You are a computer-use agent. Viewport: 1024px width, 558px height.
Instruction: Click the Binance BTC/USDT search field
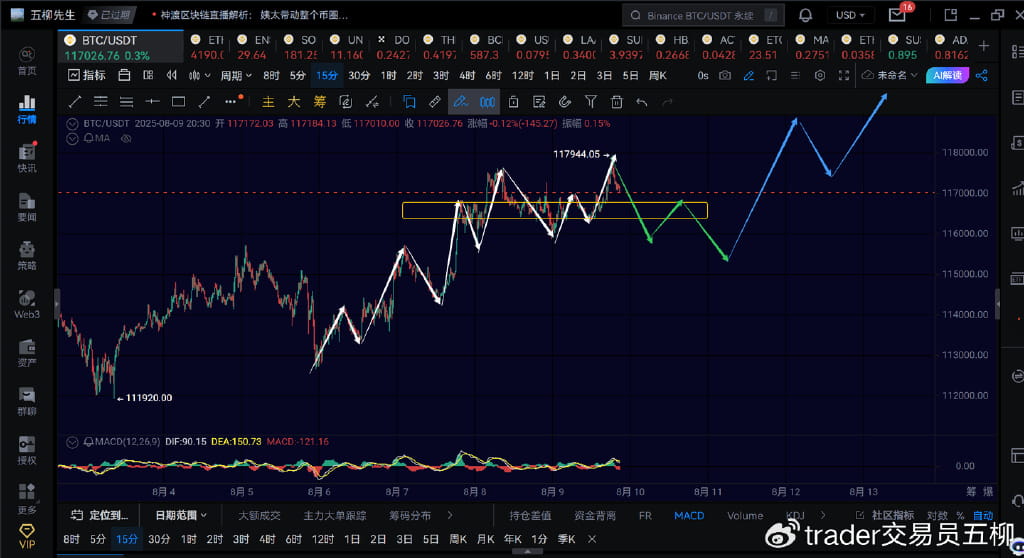(x=703, y=15)
